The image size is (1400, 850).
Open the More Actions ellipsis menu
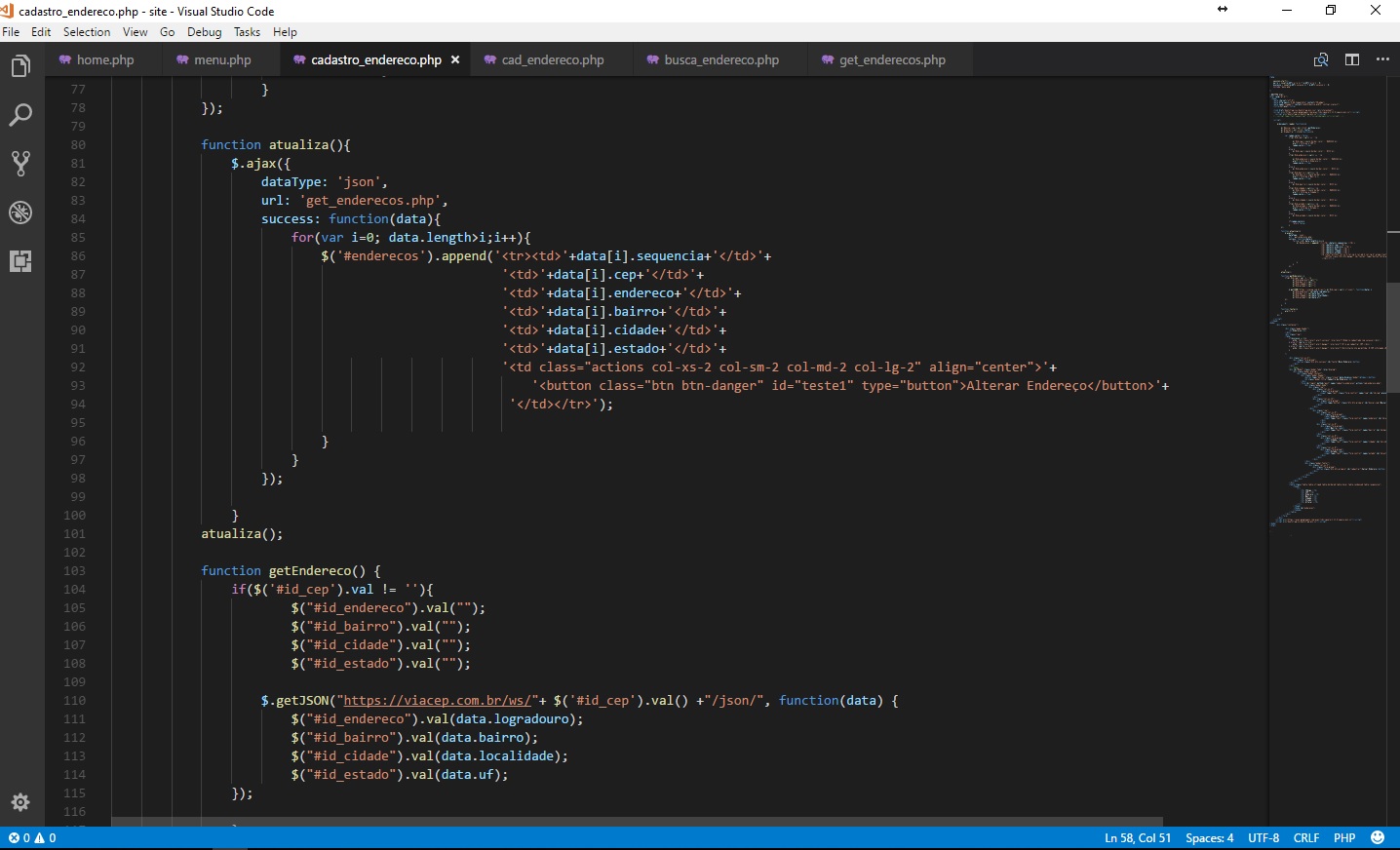(x=1382, y=59)
